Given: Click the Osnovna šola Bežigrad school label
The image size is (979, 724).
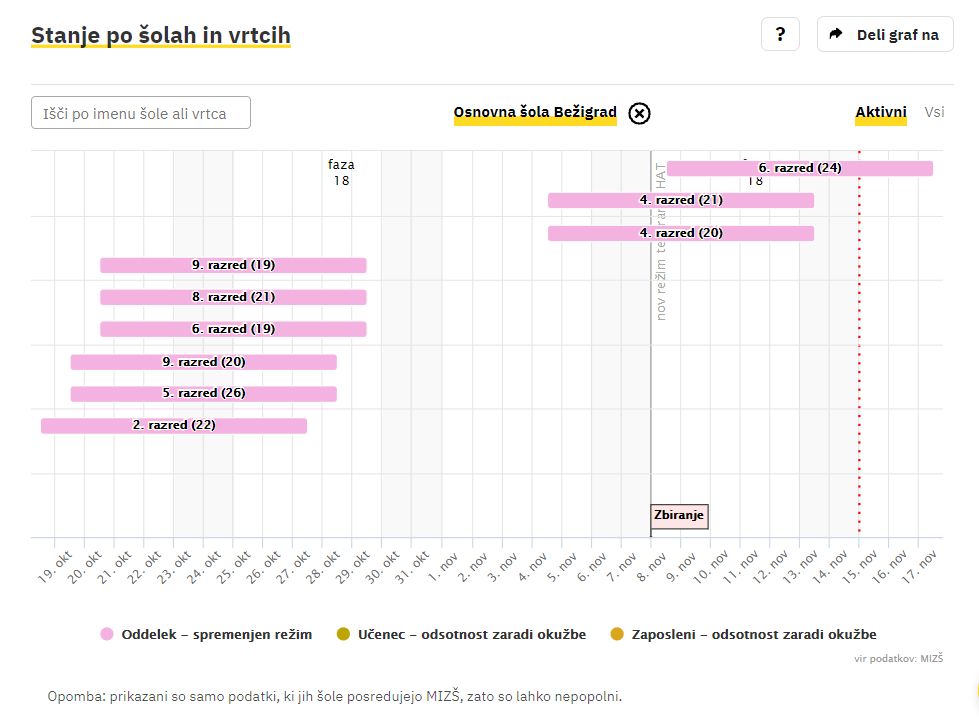Looking at the screenshot, I should point(535,113).
